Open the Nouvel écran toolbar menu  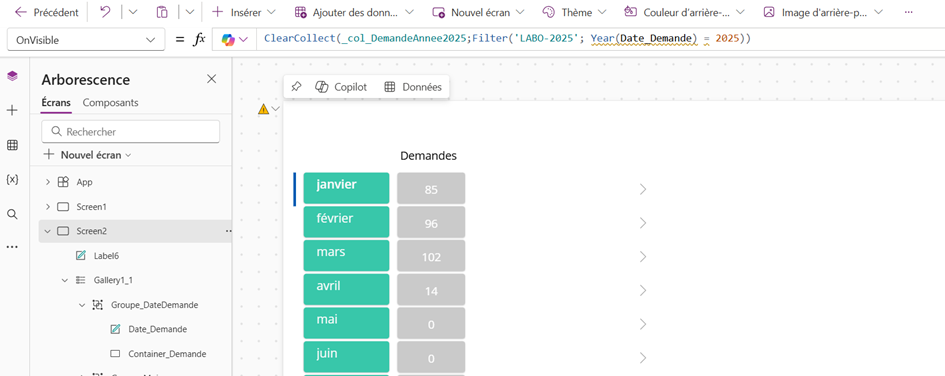[479, 12]
